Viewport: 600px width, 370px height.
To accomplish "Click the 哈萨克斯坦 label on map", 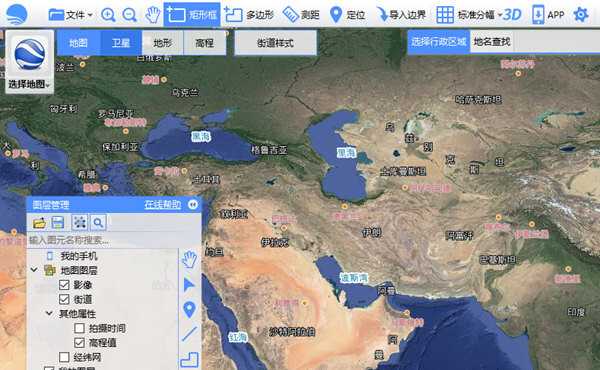I will coord(478,100).
